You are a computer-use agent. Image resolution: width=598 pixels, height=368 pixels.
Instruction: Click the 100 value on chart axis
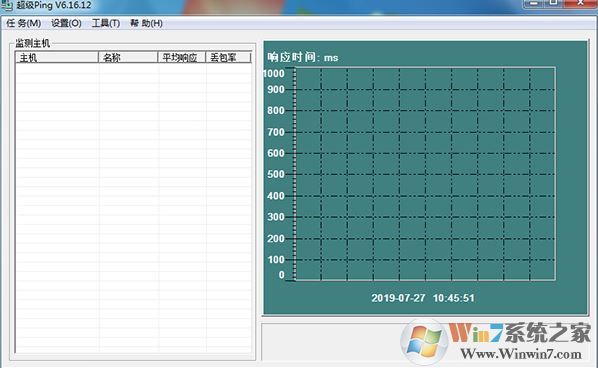[x=276, y=260]
